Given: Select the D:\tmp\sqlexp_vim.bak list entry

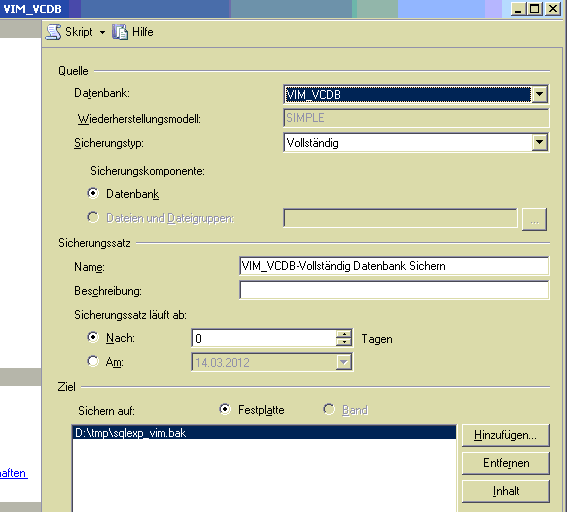Looking at the screenshot, I should (x=264, y=432).
